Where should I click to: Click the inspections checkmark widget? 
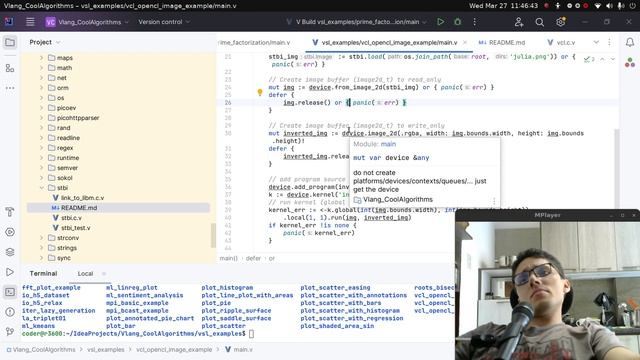589,59
